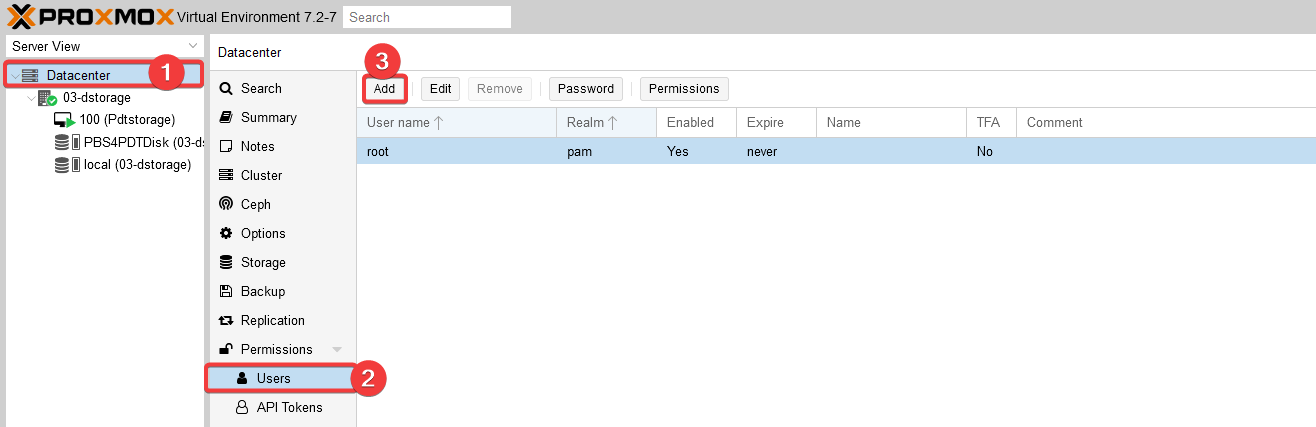This screenshot has height=427, width=1316.
Task: Click the Options gear icon
Action: [226, 234]
